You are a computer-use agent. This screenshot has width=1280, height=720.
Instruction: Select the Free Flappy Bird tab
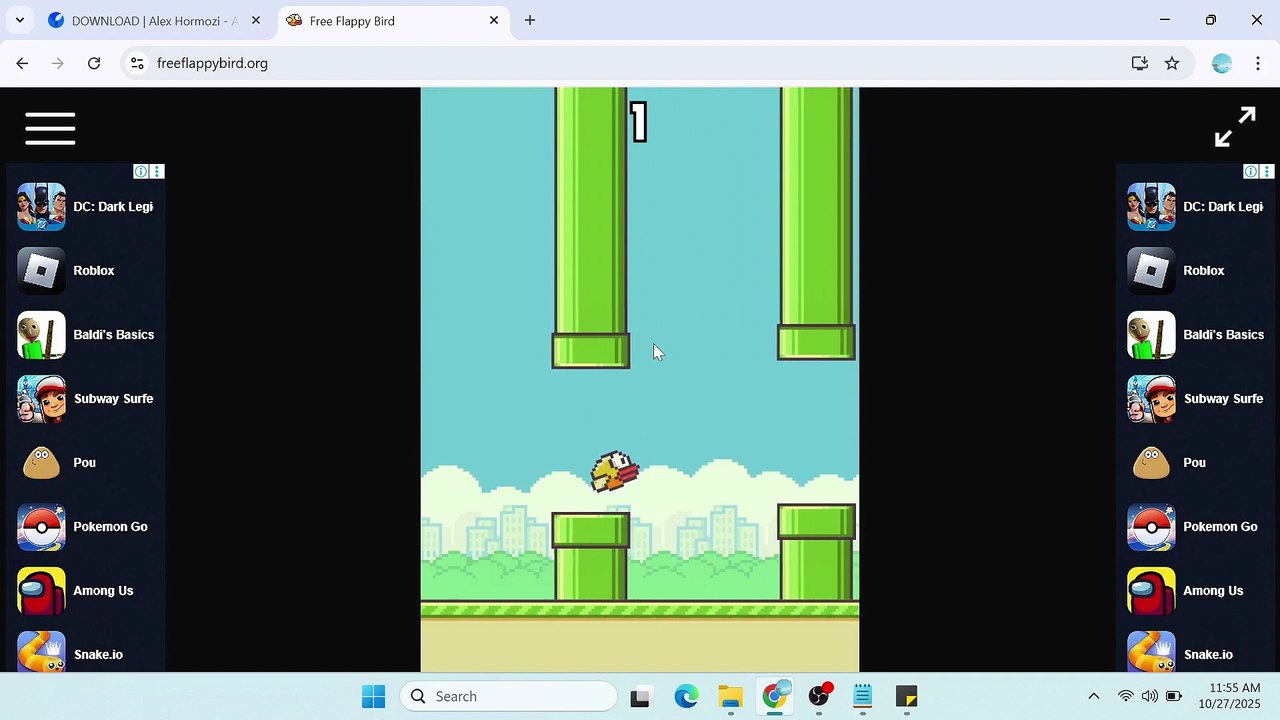(x=391, y=20)
